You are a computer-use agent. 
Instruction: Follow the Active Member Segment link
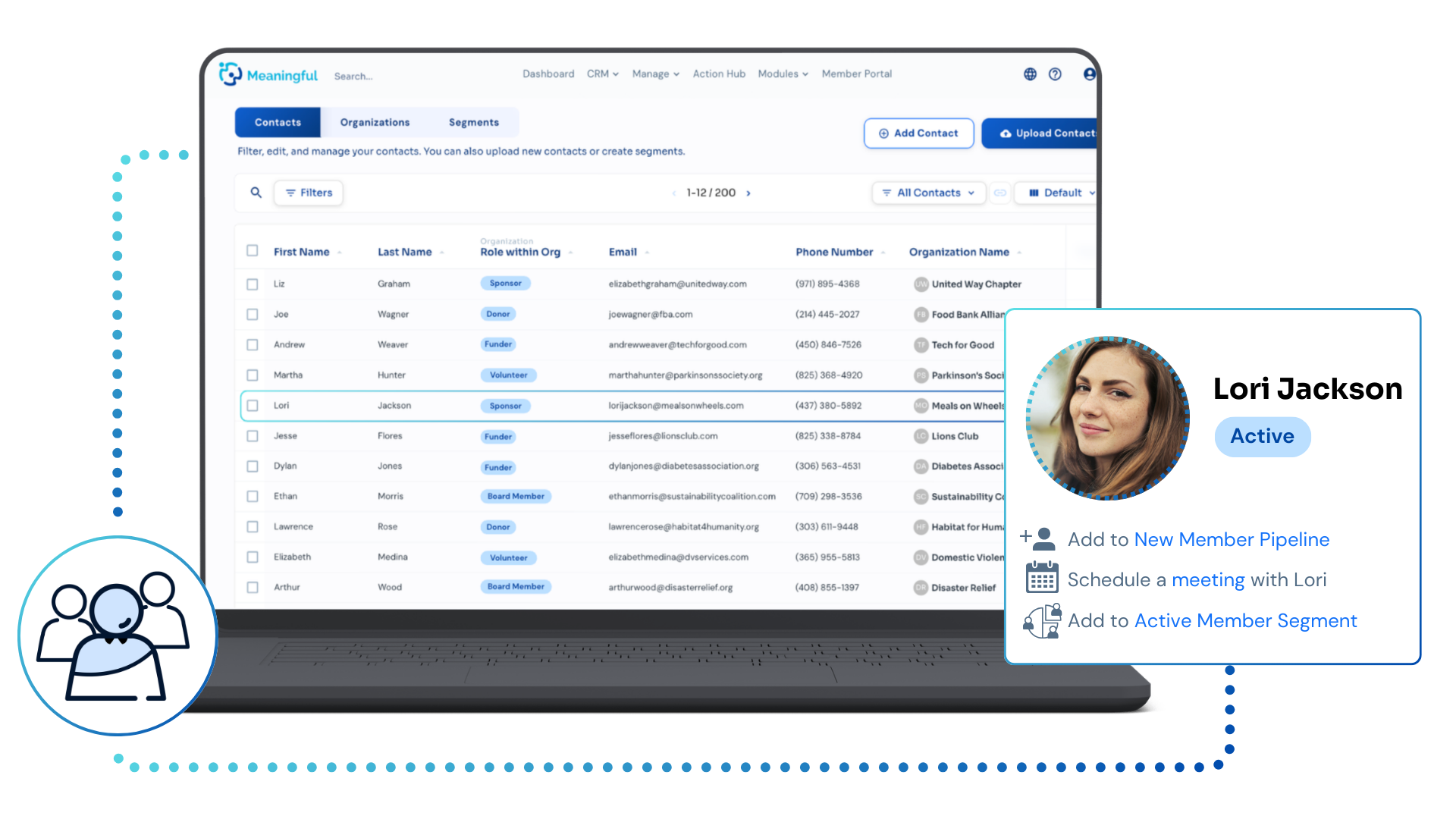tap(1245, 621)
